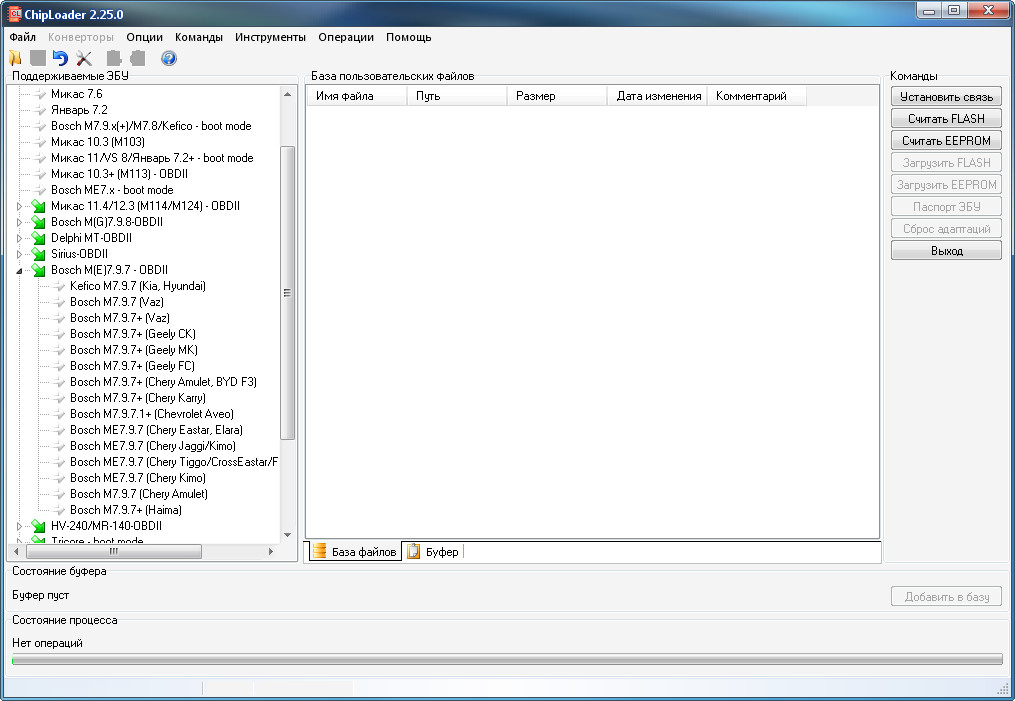Open settings via the wrench-screwdriver toolbar icon
This screenshot has width=1015, height=701.
[84, 59]
